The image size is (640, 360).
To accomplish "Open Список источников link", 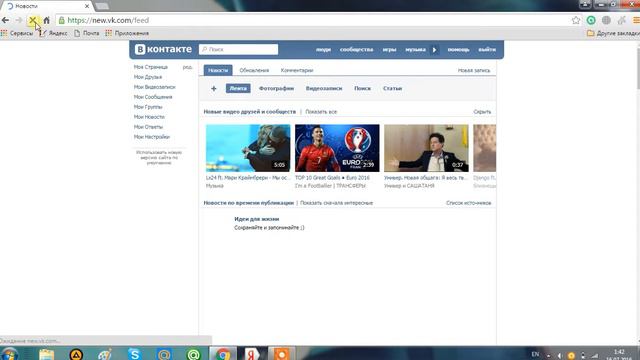I will [469, 203].
